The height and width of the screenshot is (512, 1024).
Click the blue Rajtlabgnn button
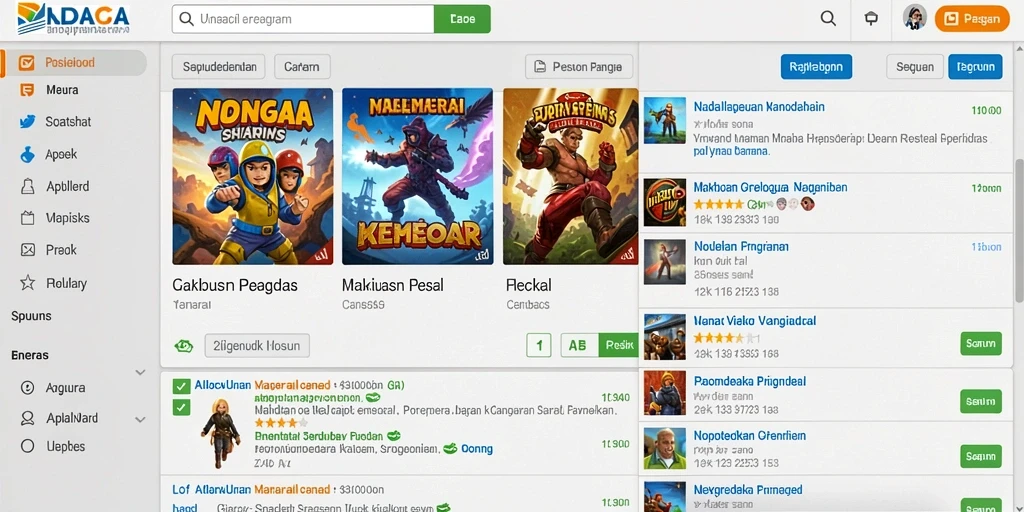pos(816,67)
